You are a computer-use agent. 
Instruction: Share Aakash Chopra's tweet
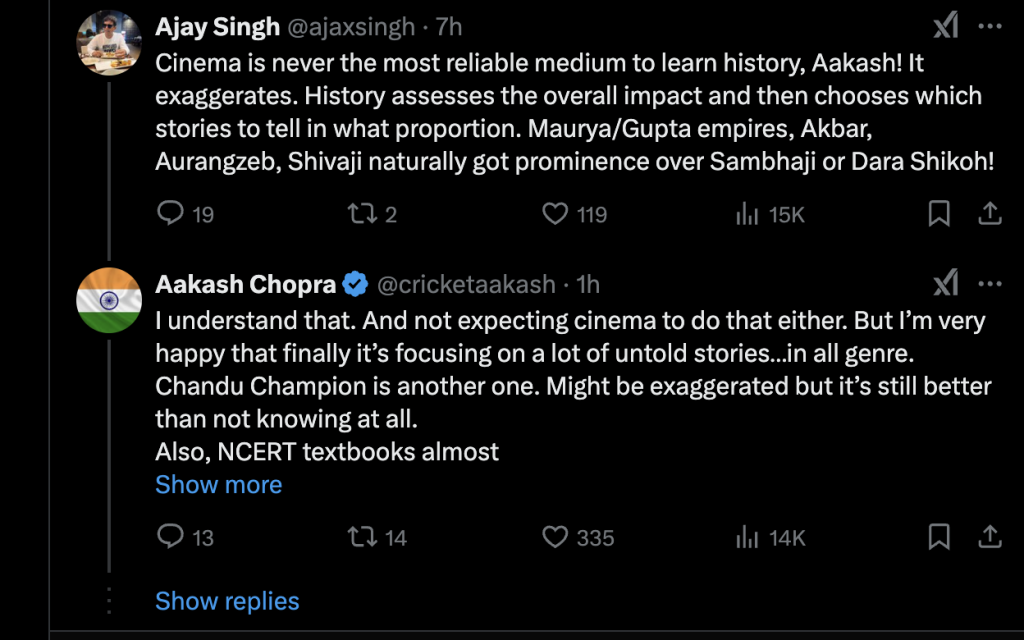[990, 537]
